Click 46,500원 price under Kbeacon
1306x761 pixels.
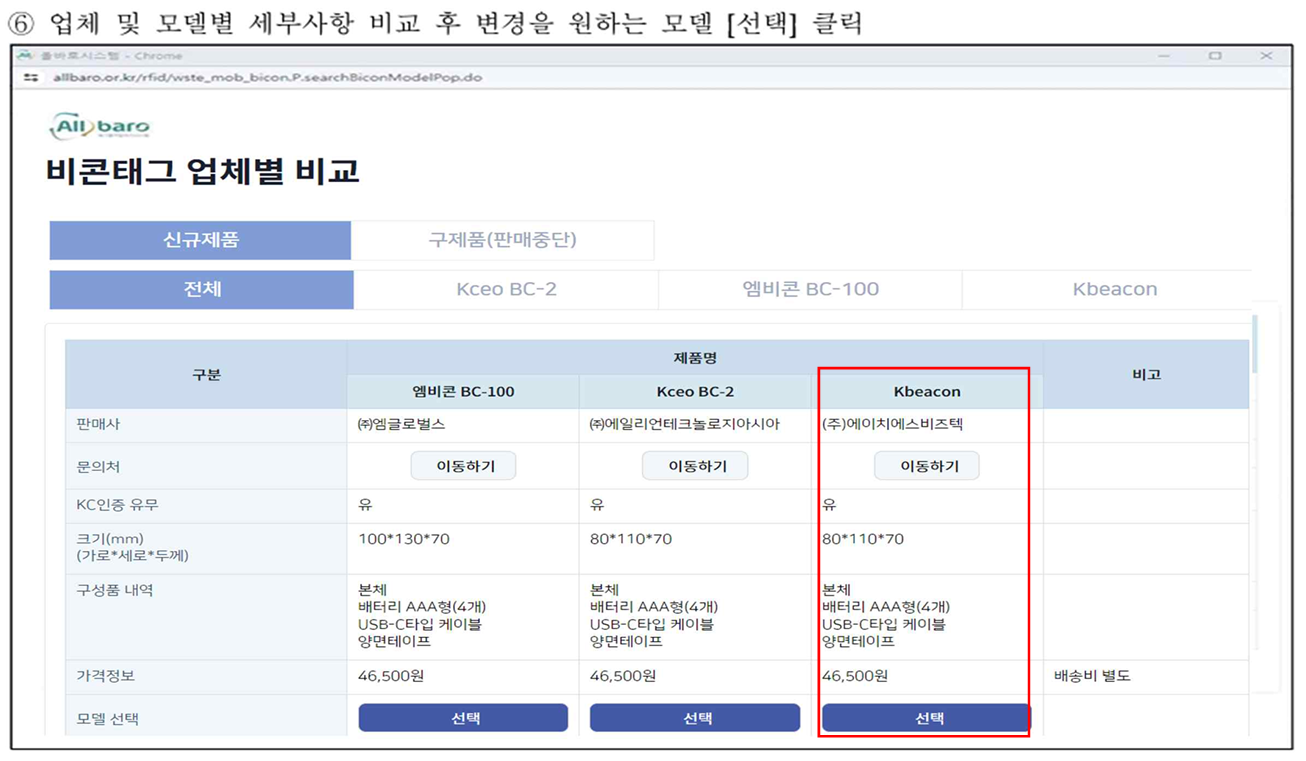click(x=855, y=676)
